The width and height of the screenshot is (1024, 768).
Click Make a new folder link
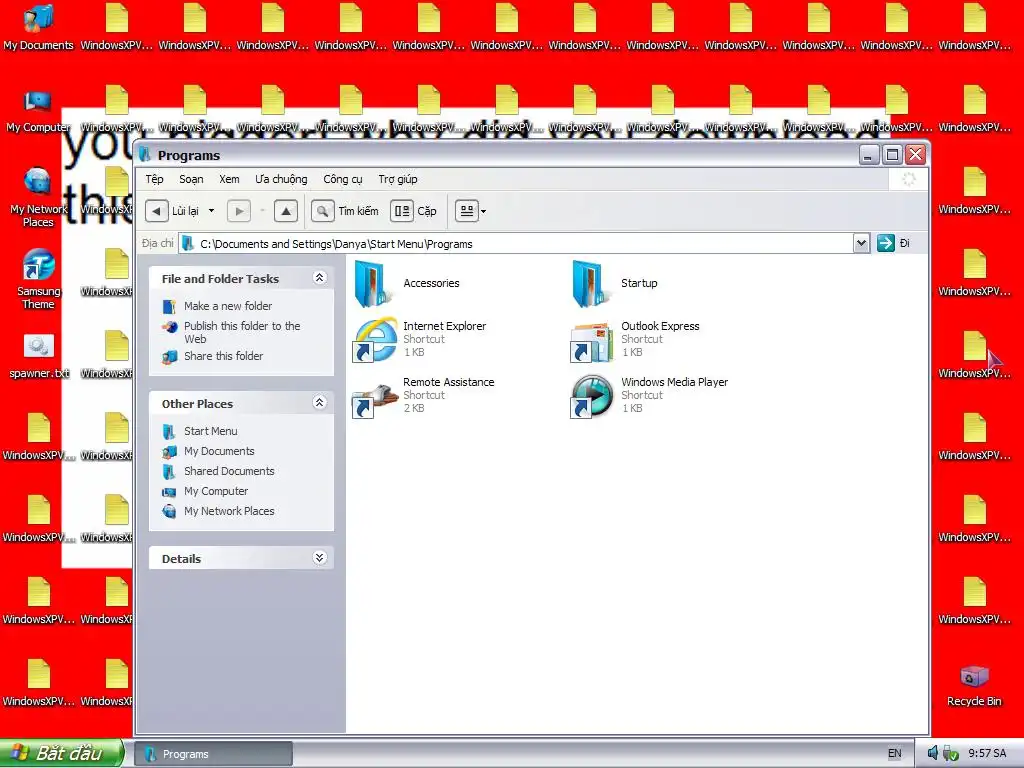pyautogui.click(x=228, y=306)
